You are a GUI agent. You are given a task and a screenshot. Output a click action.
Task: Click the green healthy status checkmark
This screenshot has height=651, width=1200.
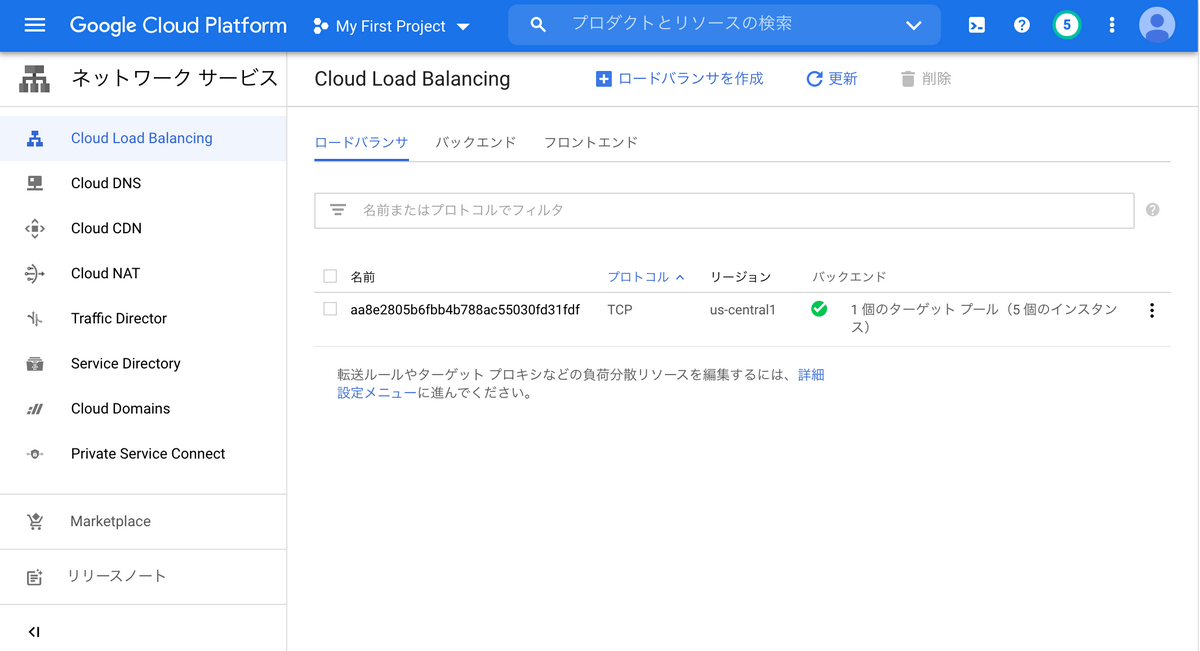click(x=820, y=310)
